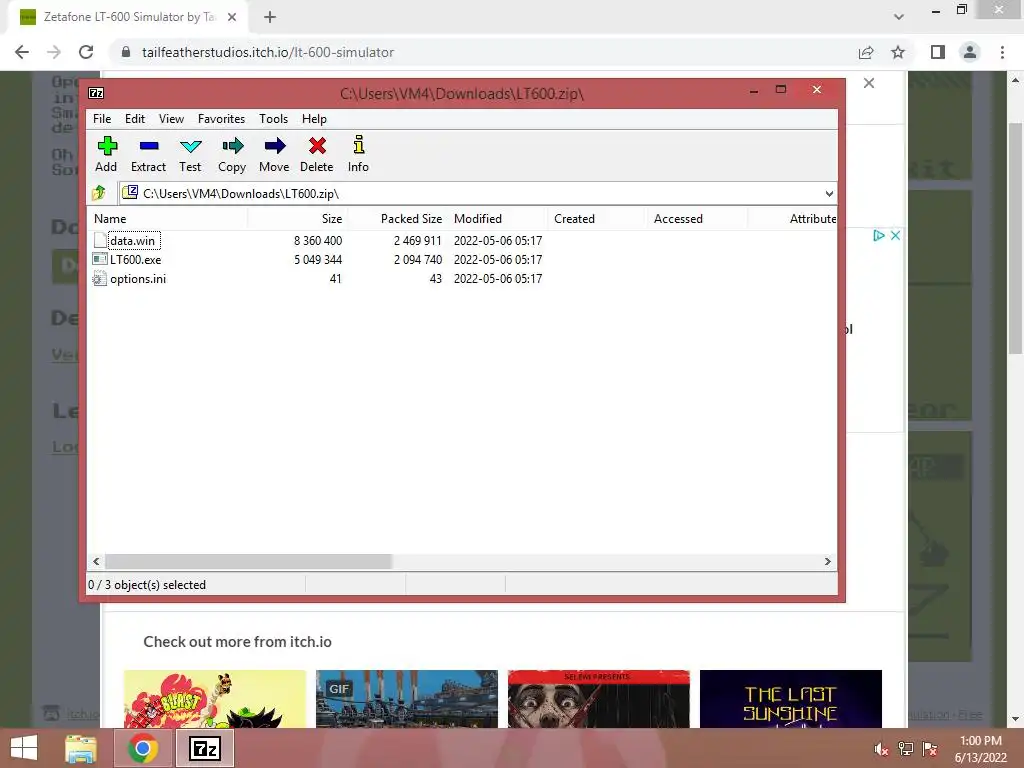1024x768 pixels.
Task: Share this page via Chrome share icon
Action: 866,52
